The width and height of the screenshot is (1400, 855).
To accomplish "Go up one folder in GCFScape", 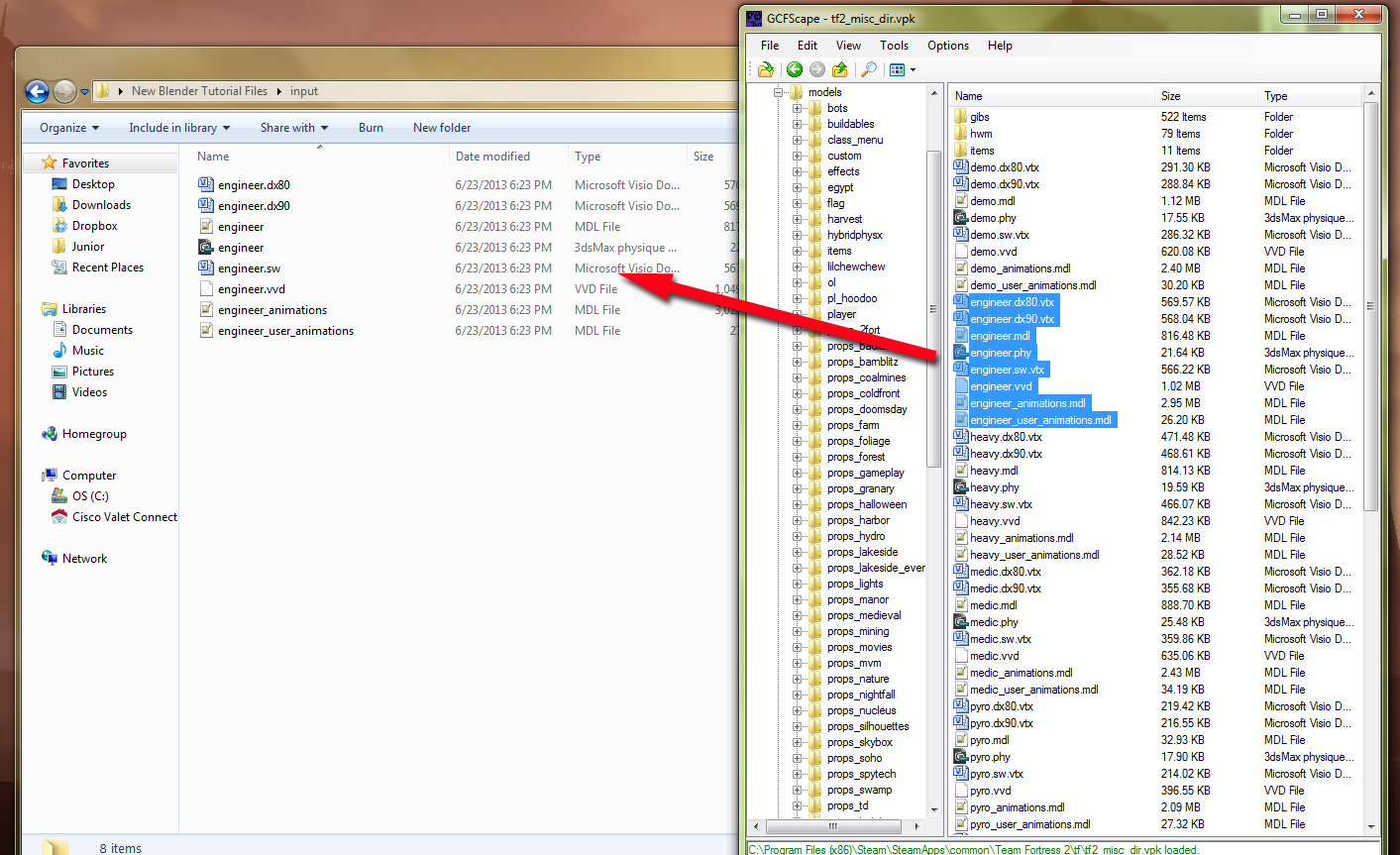I will [840, 69].
